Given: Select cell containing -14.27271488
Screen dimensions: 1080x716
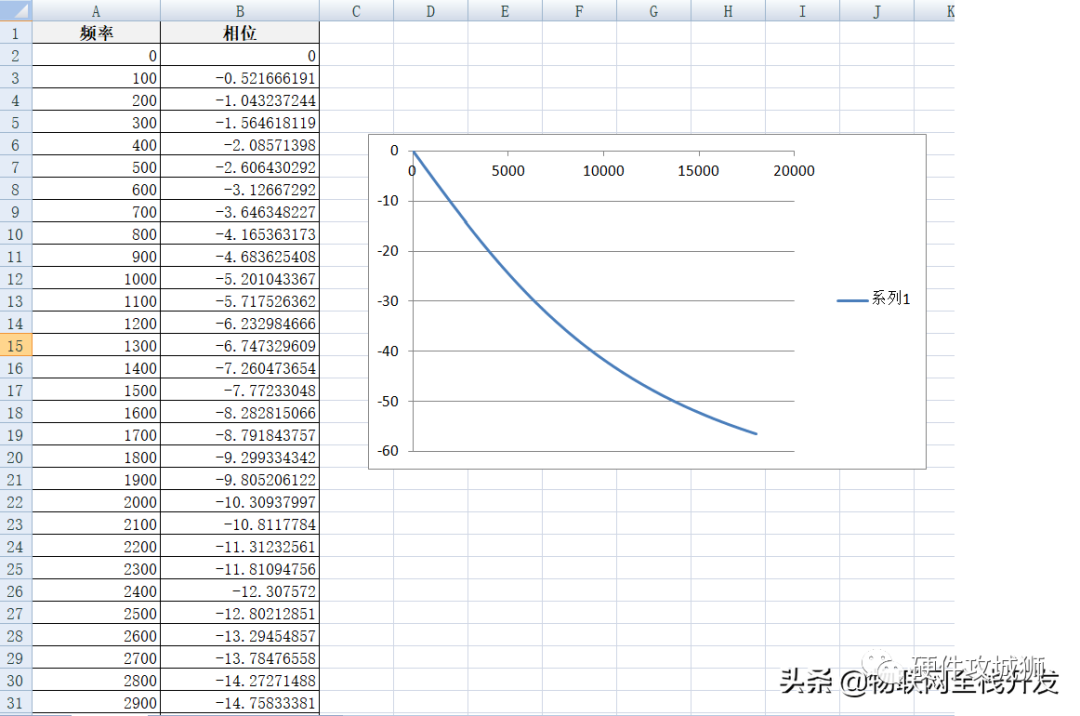Looking at the screenshot, I should pyautogui.click(x=240, y=680).
